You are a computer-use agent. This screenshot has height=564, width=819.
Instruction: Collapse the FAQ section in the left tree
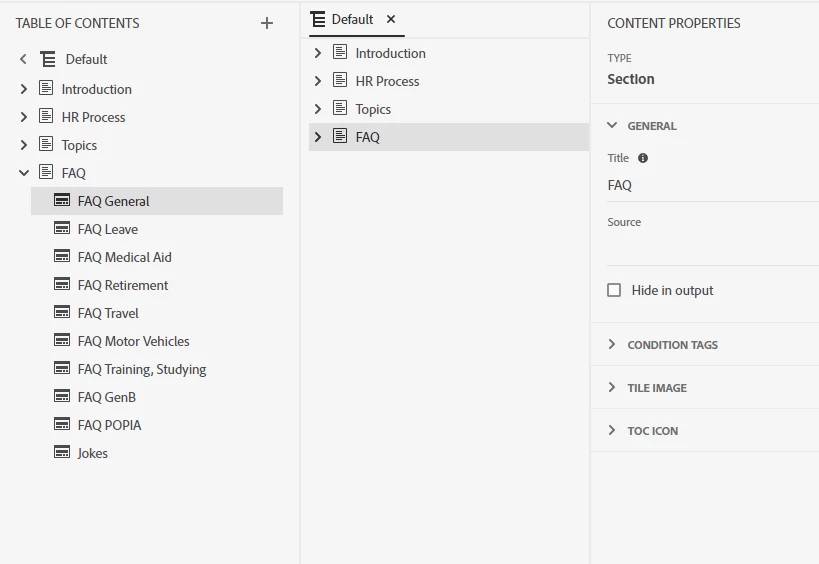click(24, 173)
